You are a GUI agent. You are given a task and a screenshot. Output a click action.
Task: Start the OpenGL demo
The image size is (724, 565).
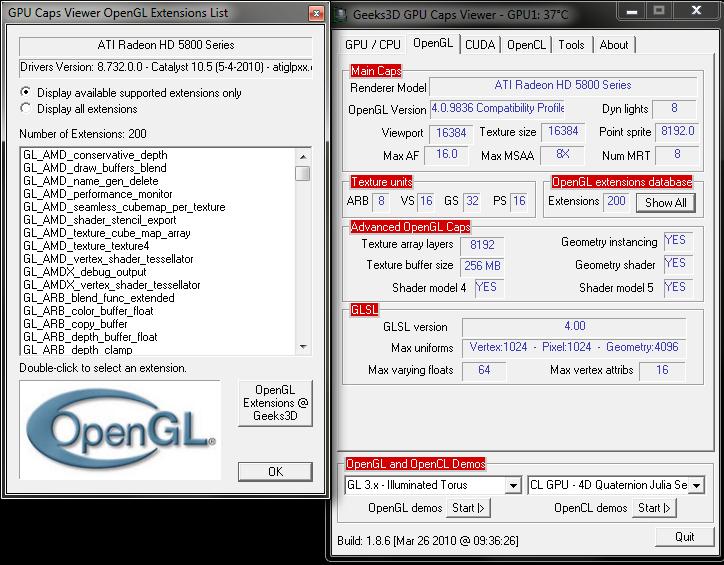coord(468,508)
